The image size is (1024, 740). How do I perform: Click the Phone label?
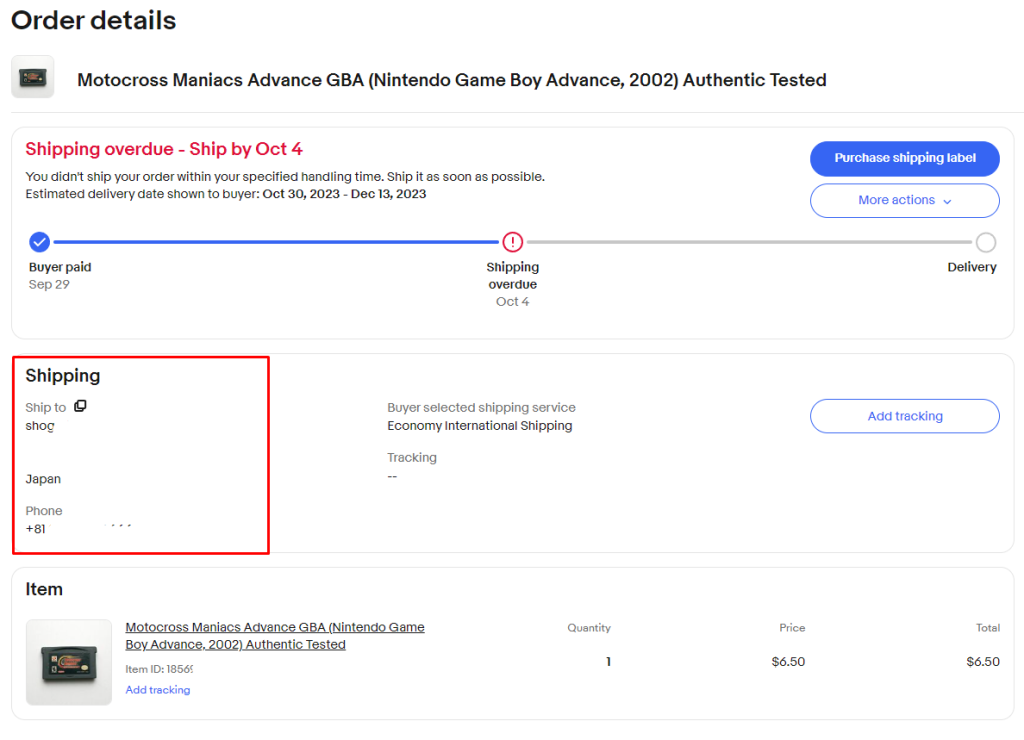coord(44,511)
